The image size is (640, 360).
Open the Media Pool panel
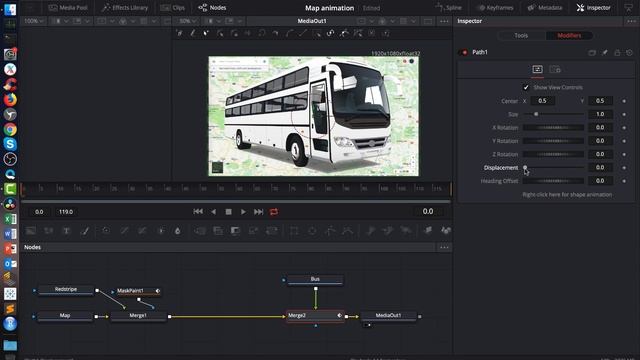[68, 8]
